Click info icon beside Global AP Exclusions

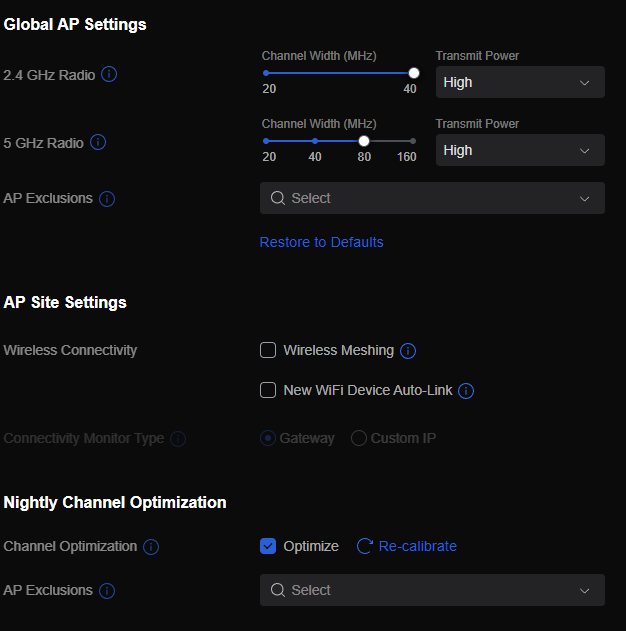tap(107, 199)
